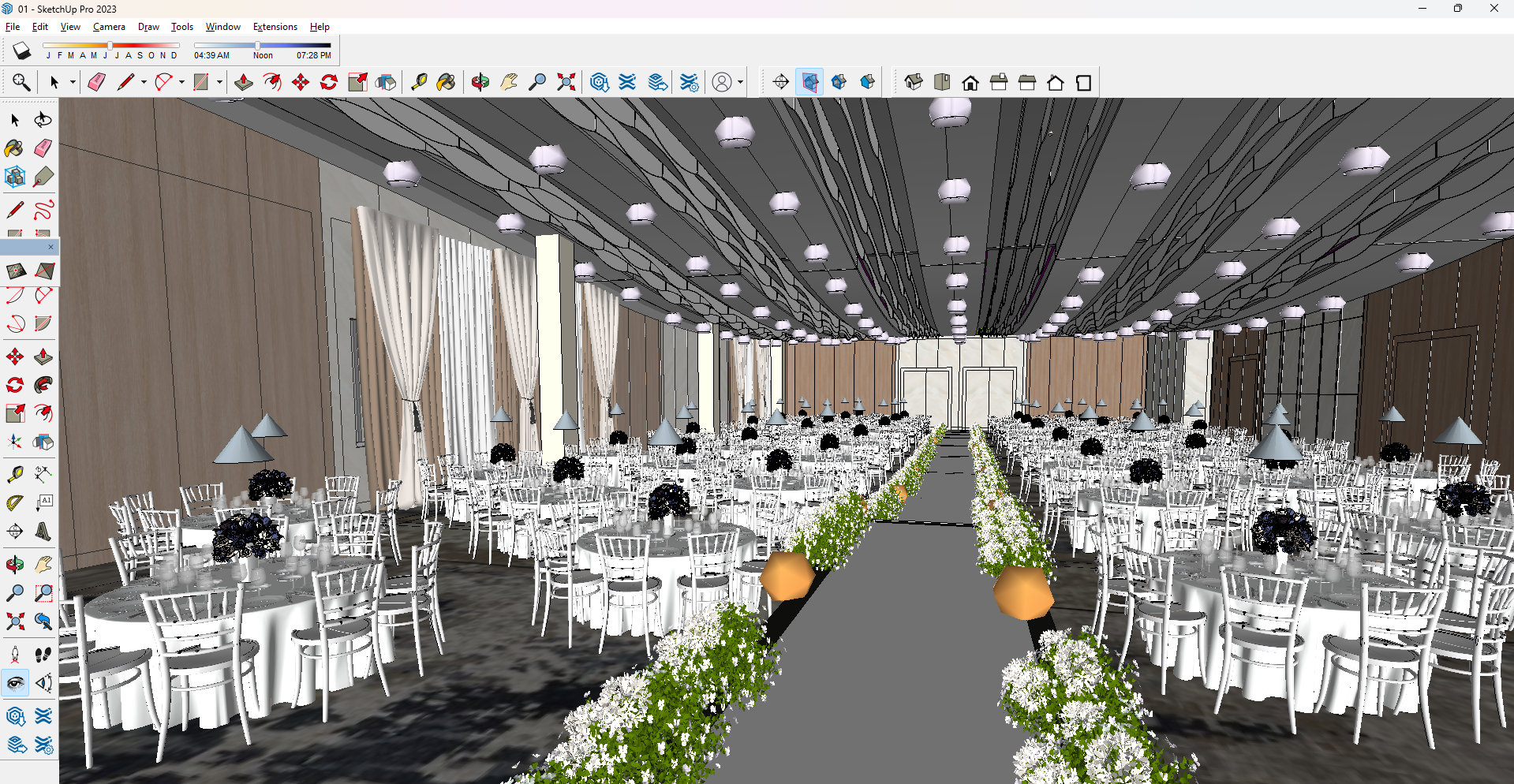The width and height of the screenshot is (1514, 784).
Task: Activate the Walk tool in the left palette
Action: (43, 655)
